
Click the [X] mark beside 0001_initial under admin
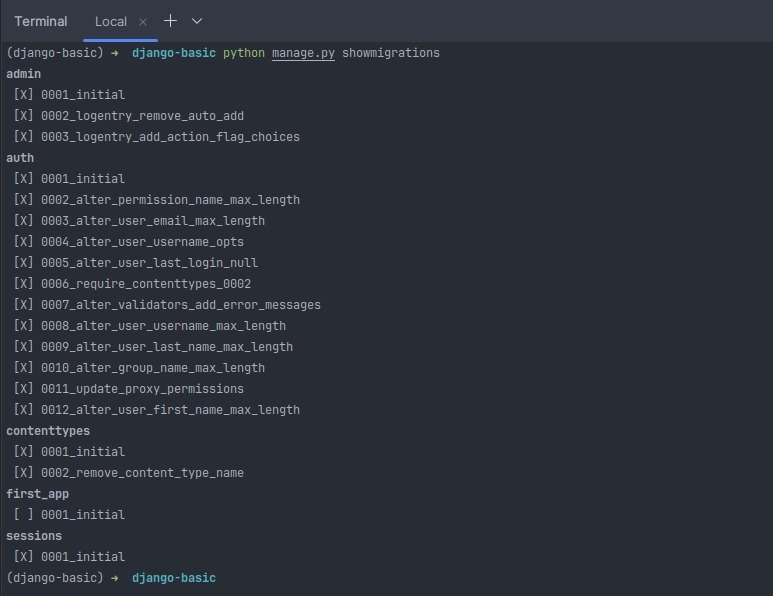click(x=23, y=94)
